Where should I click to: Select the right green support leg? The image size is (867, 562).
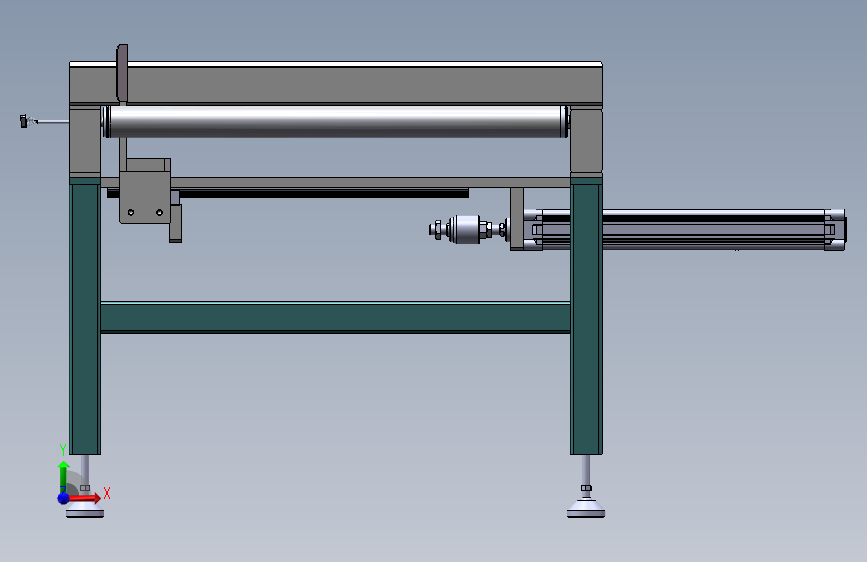click(x=586, y=318)
